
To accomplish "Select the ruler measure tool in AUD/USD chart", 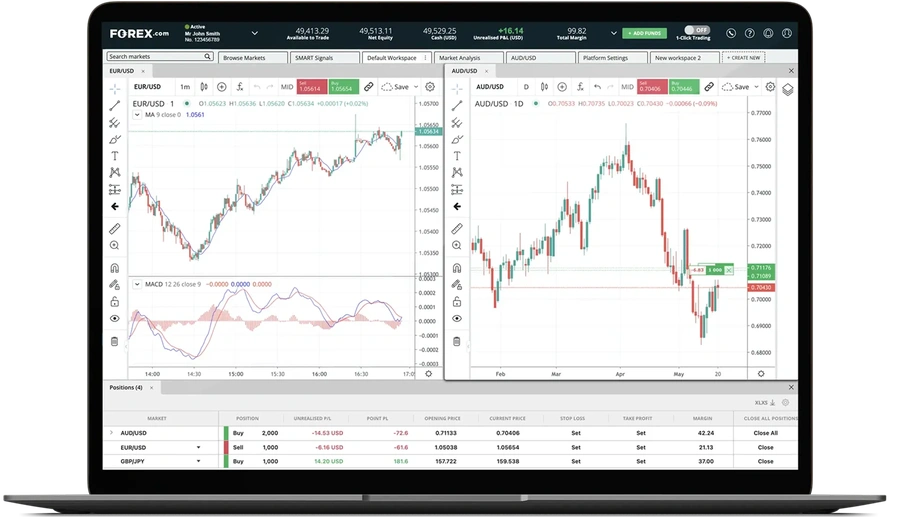I will (x=457, y=229).
